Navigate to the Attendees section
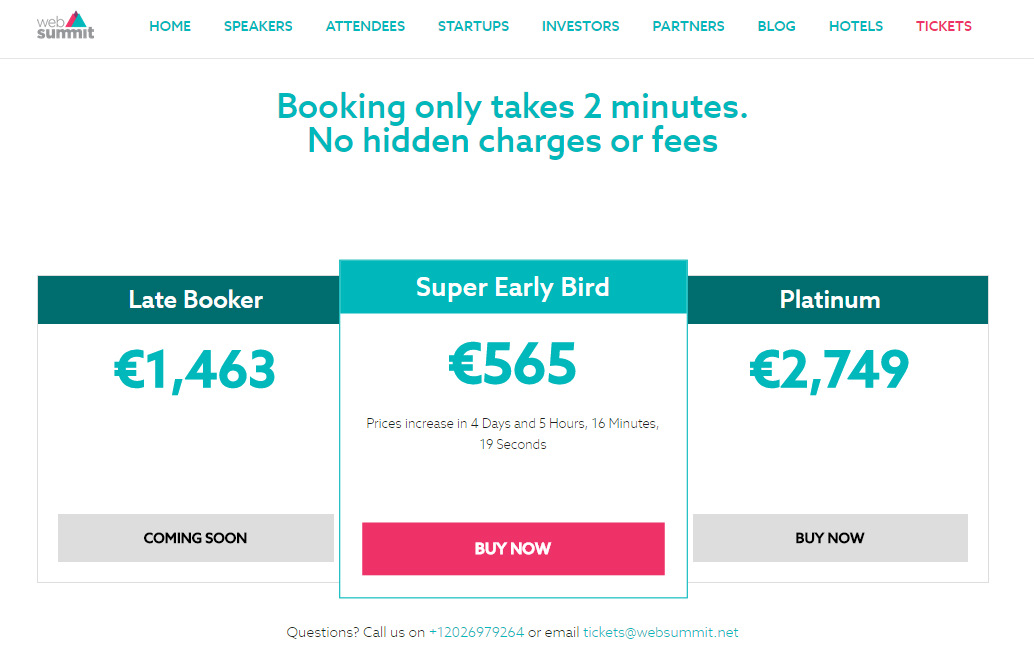Screen dimensions: 1034x658 click(x=365, y=26)
